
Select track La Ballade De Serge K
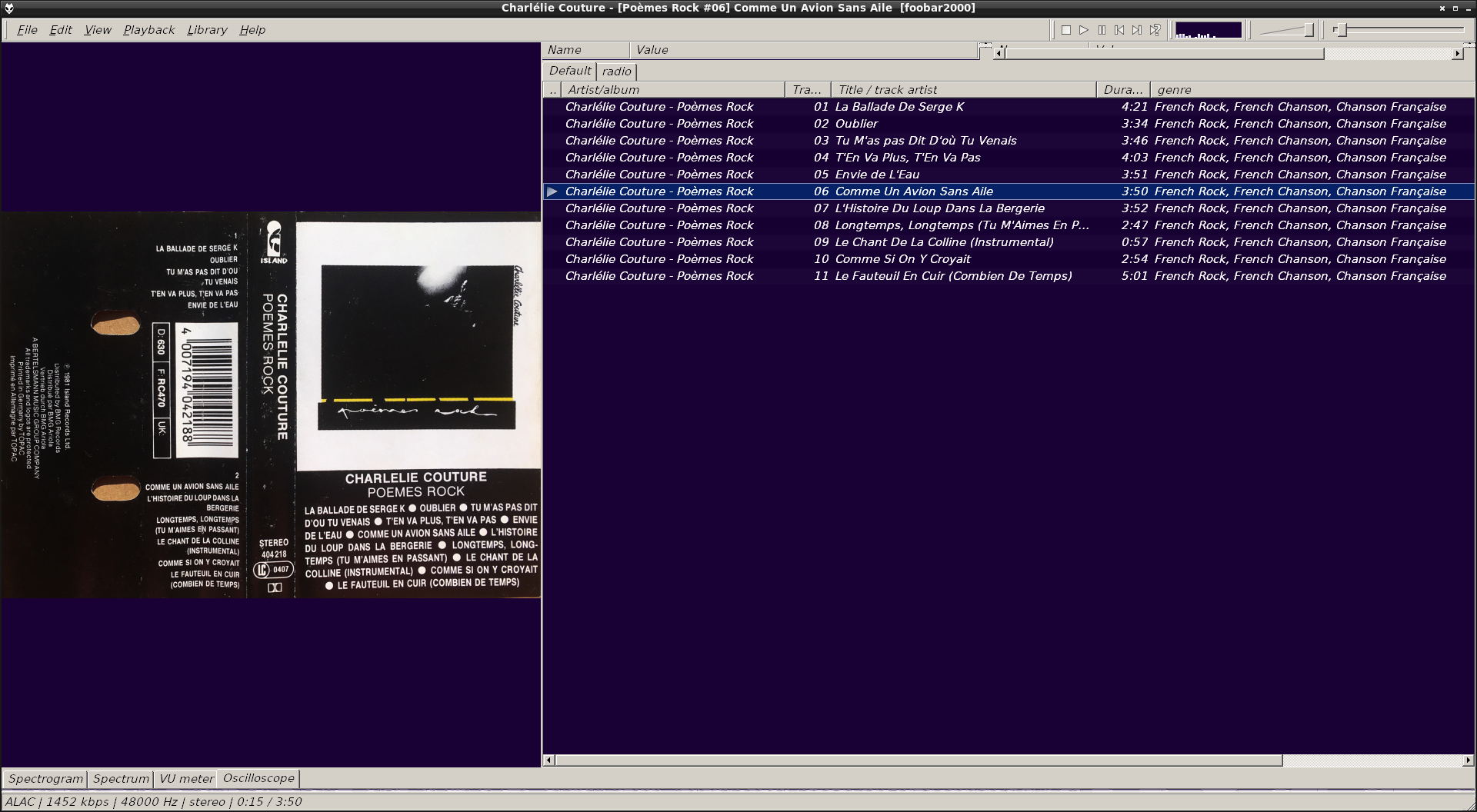pyautogui.click(x=1009, y=107)
